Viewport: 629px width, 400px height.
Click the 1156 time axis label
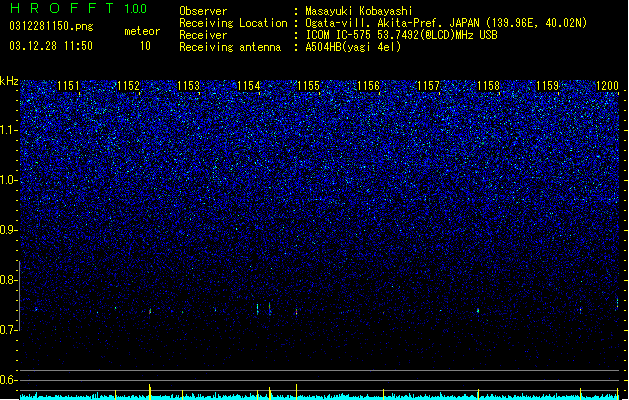coord(368,86)
